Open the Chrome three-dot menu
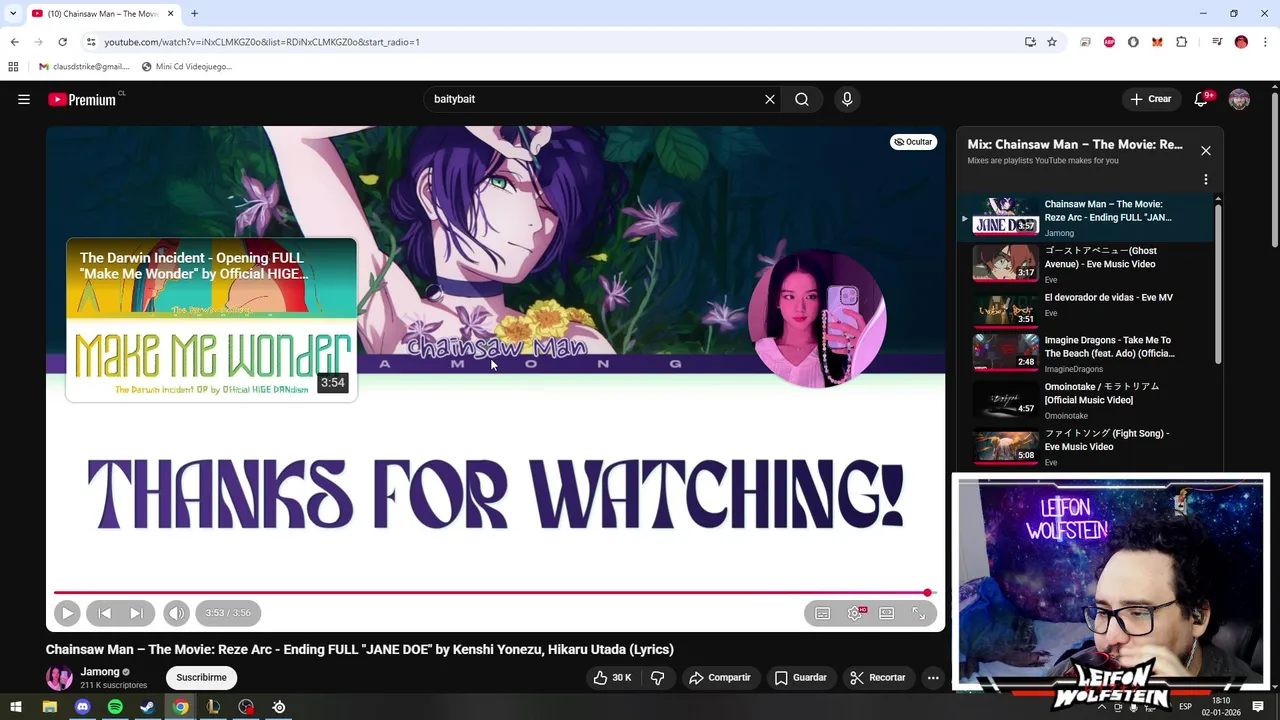The width and height of the screenshot is (1280, 720). point(1265,42)
